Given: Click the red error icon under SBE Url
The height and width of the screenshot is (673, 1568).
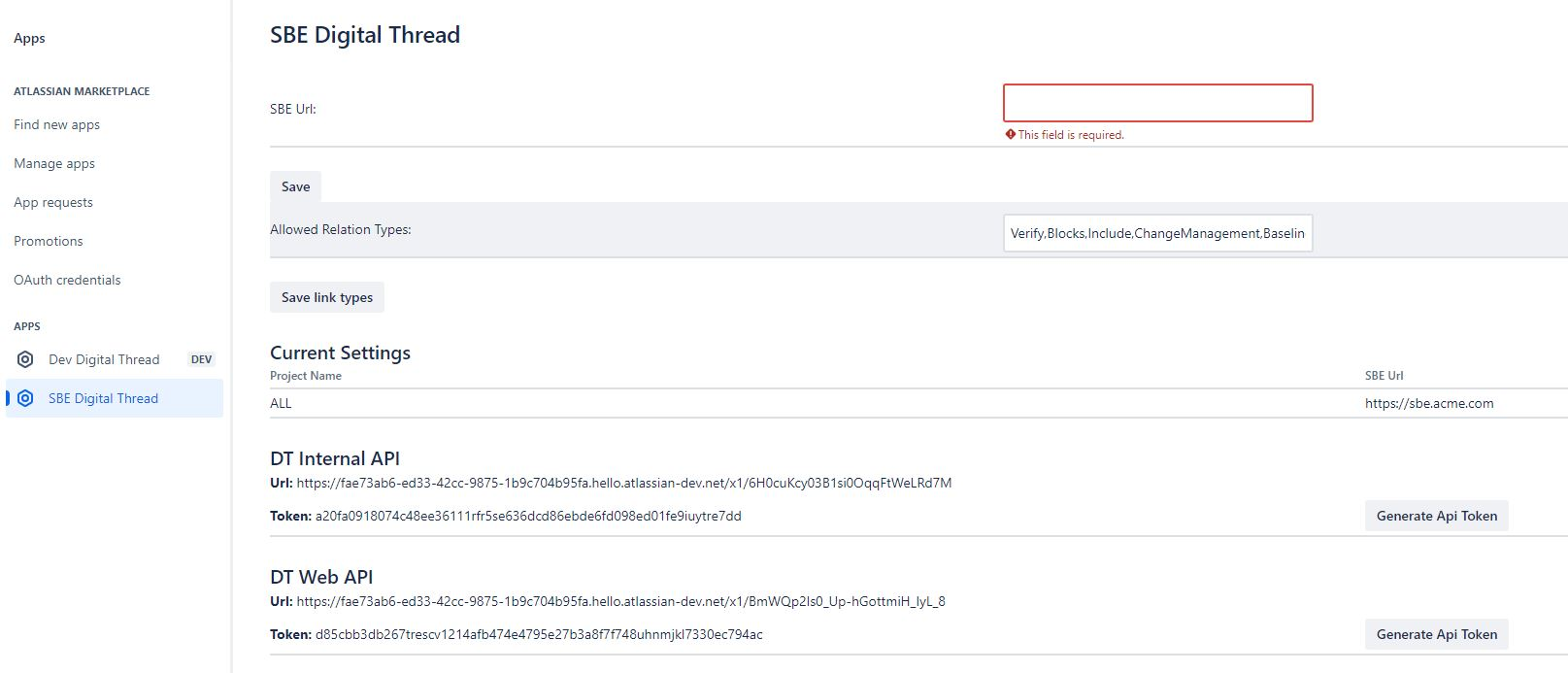Looking at the screenshot, I should 1010,135.
